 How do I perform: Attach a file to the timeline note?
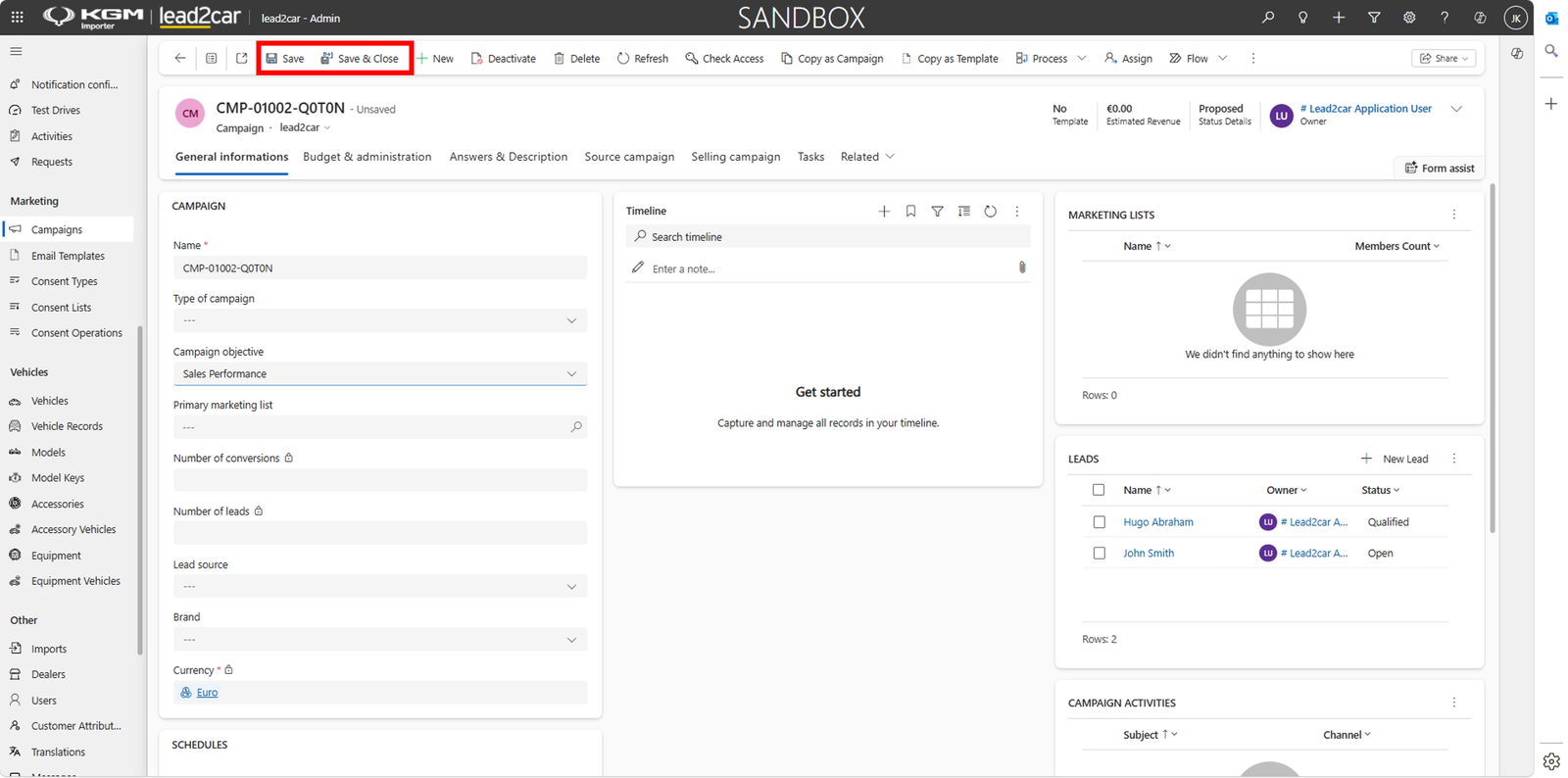1022,267
